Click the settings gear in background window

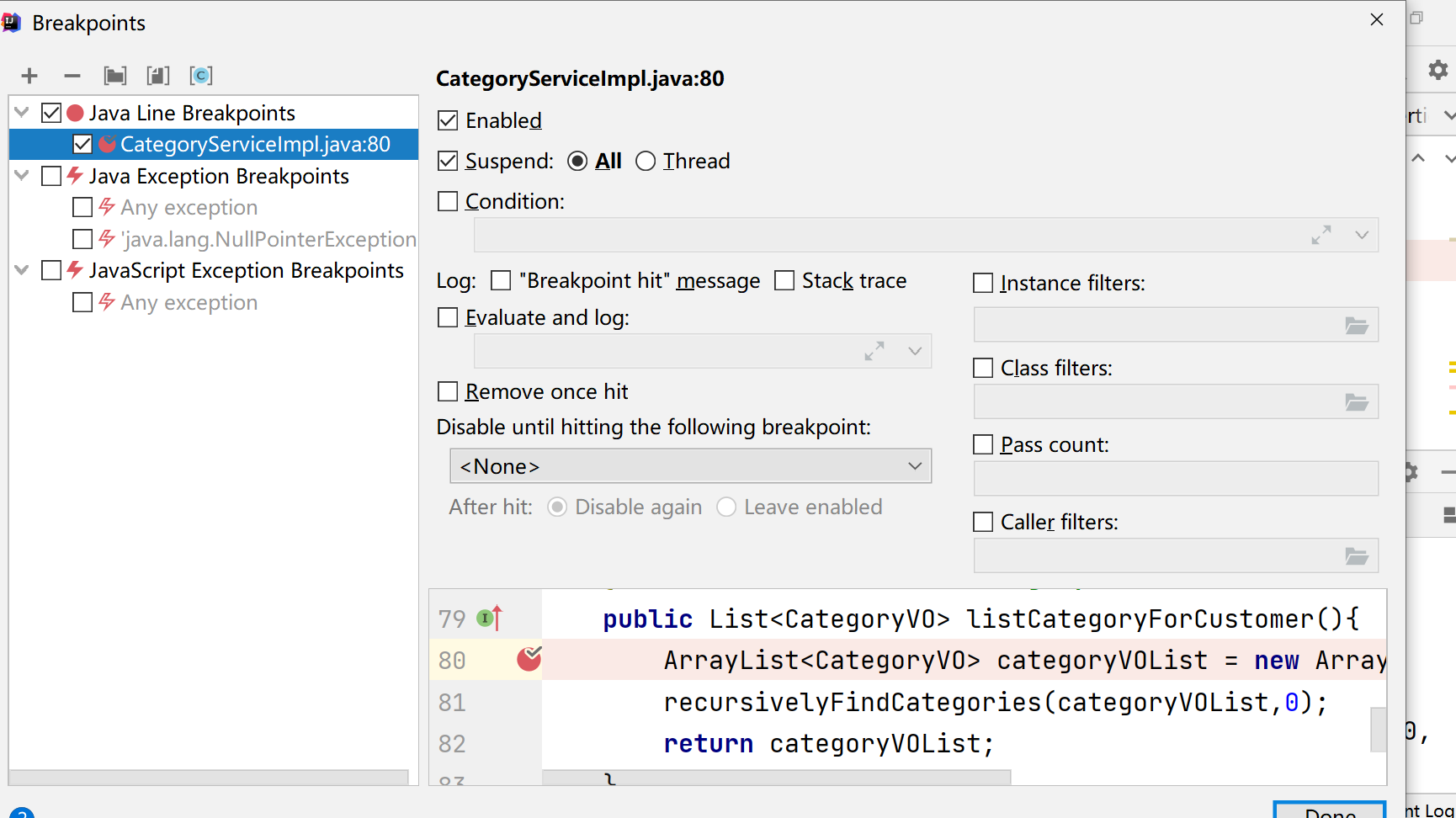pos(1438,70)
